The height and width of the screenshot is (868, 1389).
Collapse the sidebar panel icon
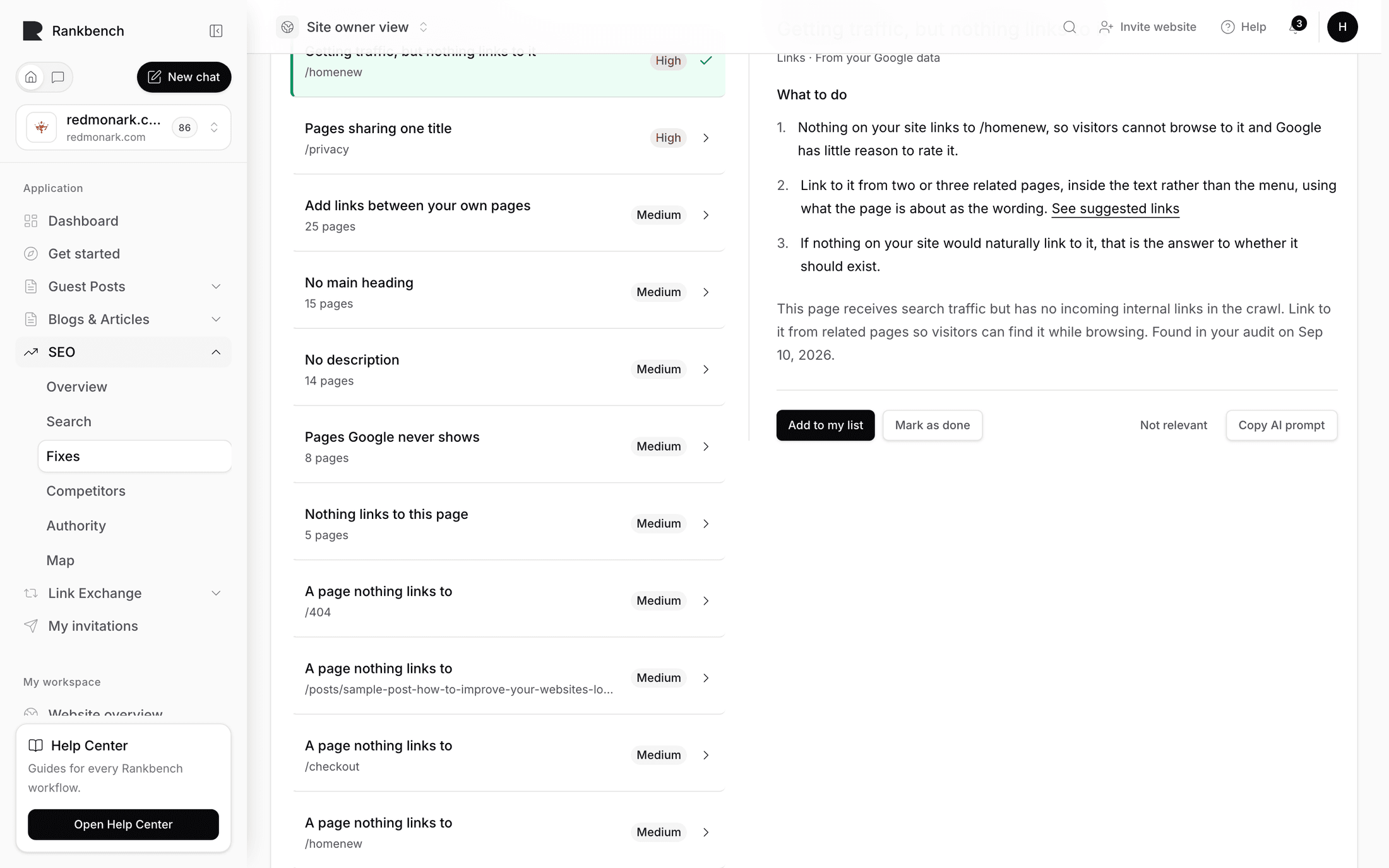click(x=216, y=31)
